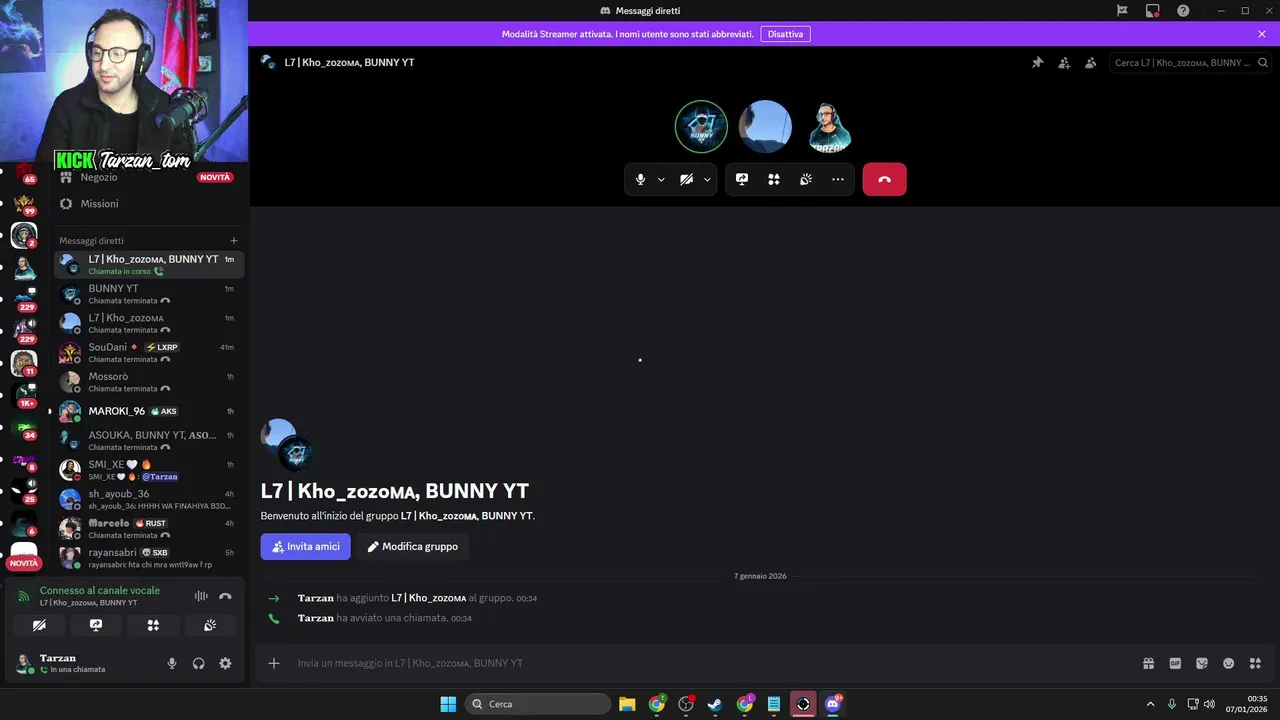1280x720 pixels.
Task: Add friends to group icon in header
Action: 1064,62
